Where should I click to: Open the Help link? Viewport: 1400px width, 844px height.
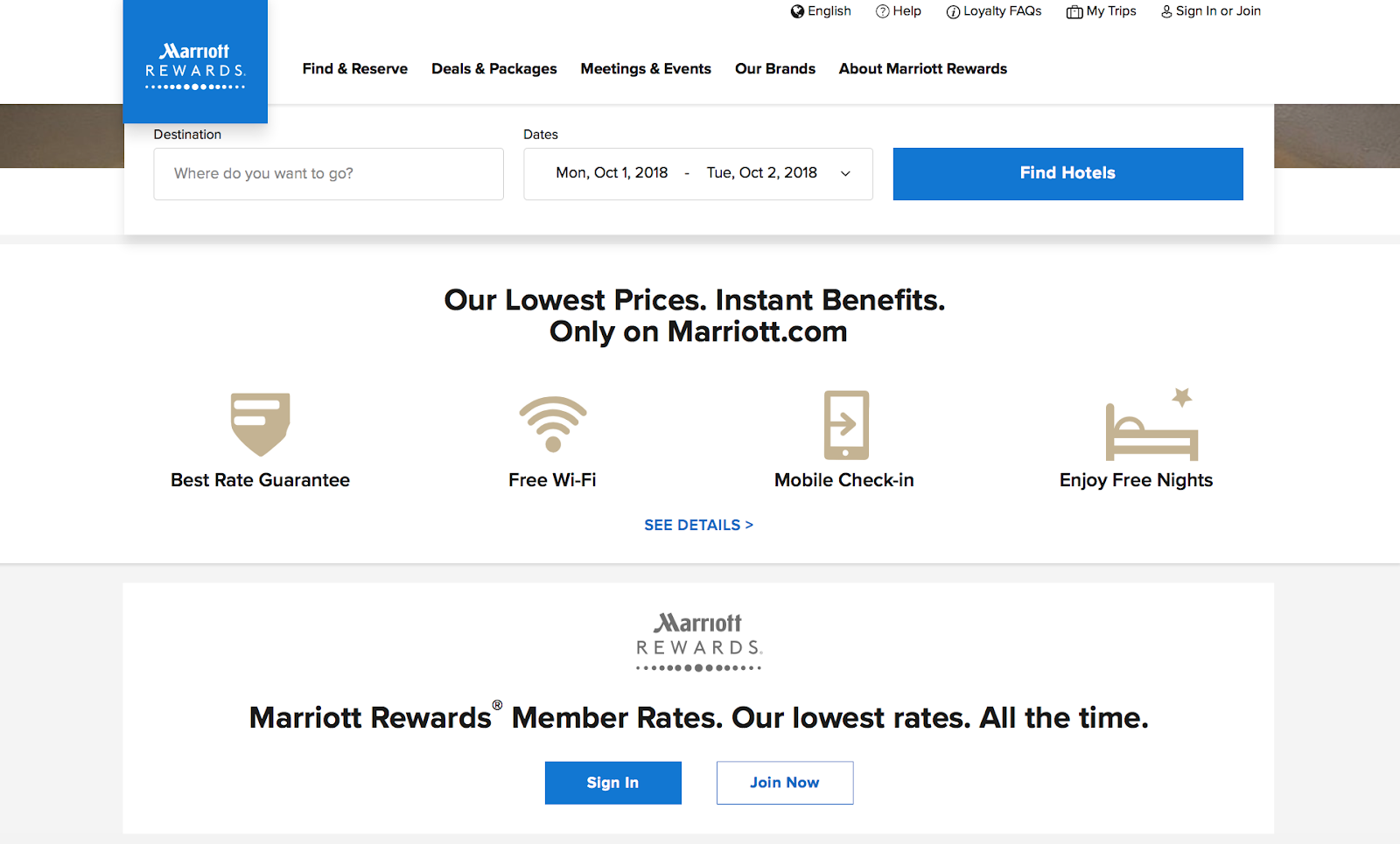[907, 11]
